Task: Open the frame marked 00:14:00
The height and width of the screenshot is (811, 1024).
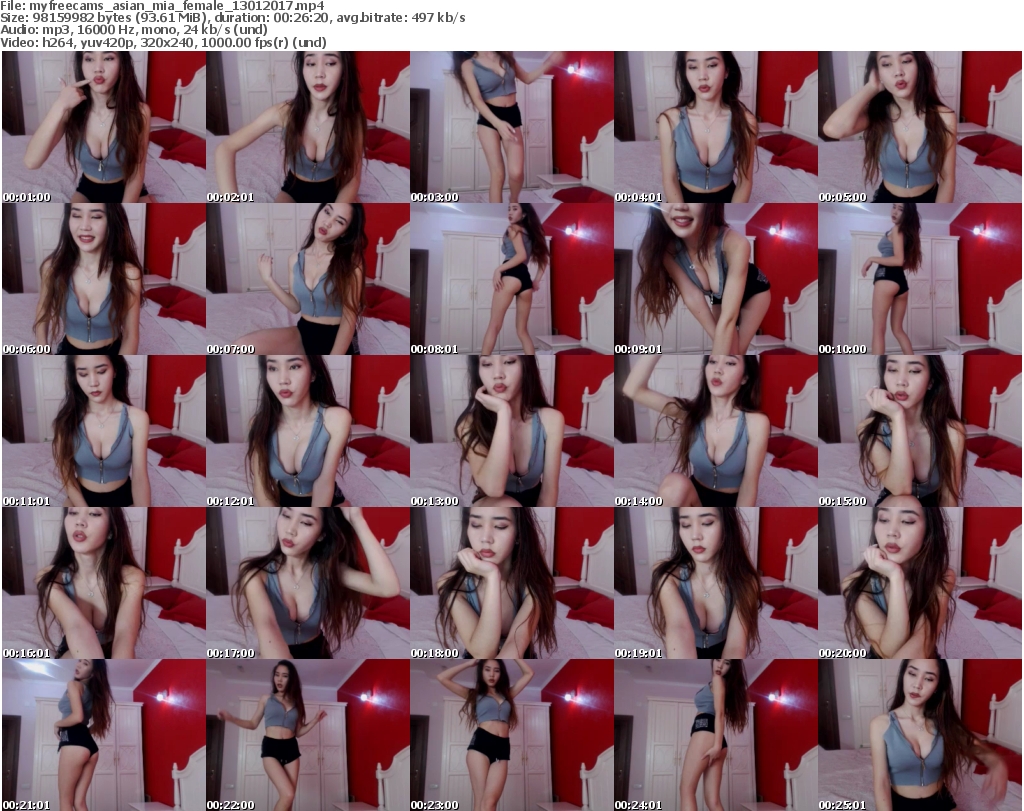Action: pos(716,432)
